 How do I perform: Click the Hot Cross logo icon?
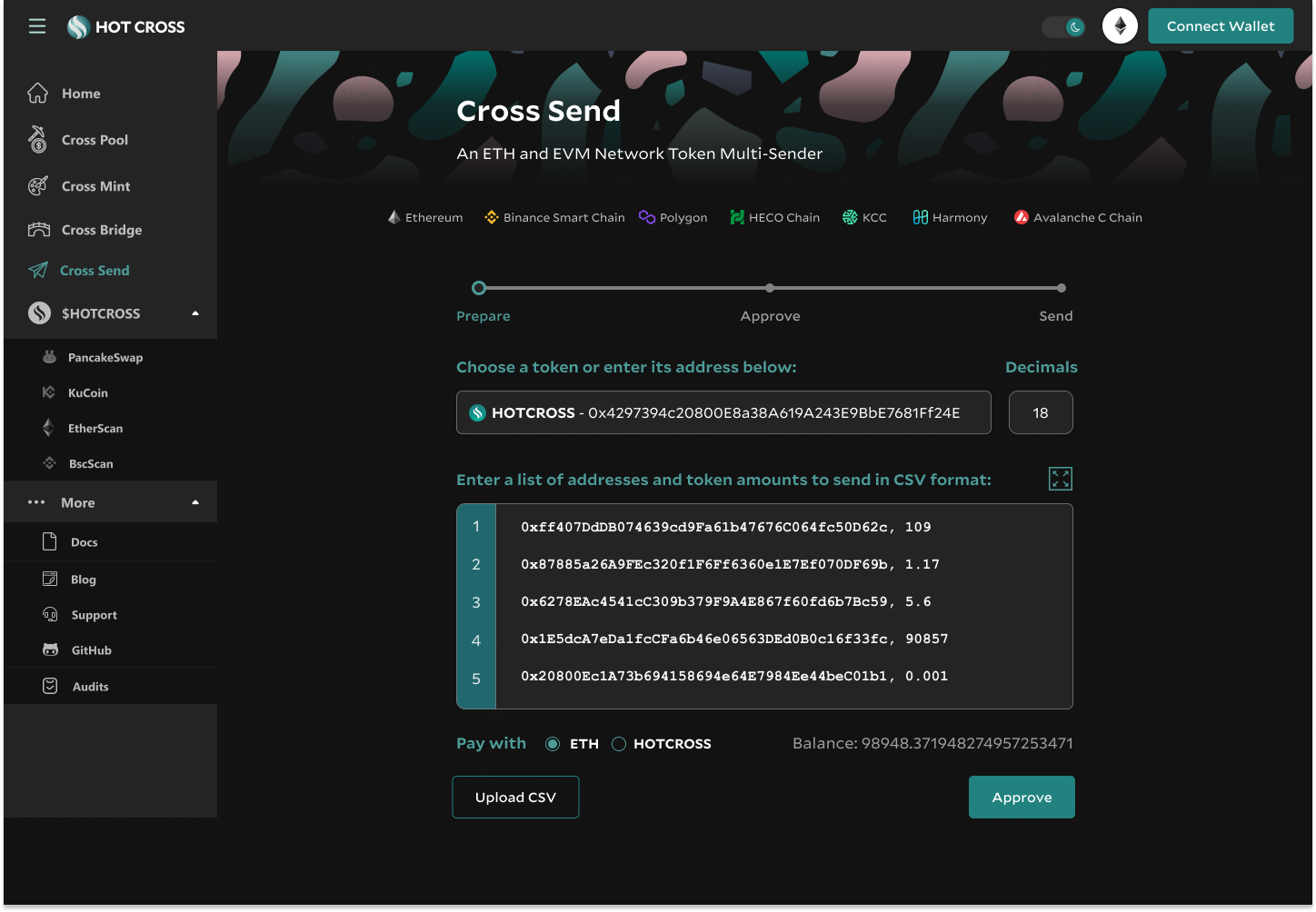tap(78, 27)
